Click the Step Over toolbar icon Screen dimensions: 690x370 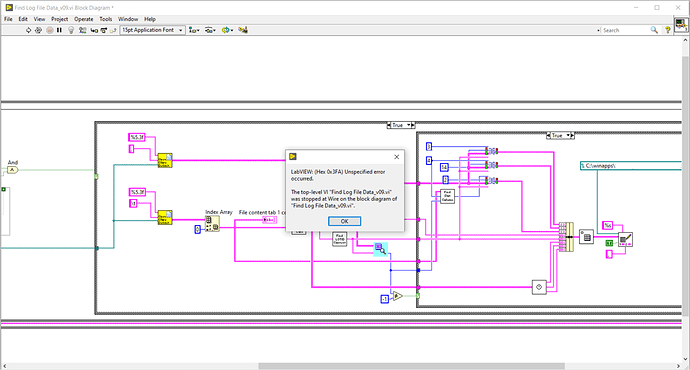[104, 30]
